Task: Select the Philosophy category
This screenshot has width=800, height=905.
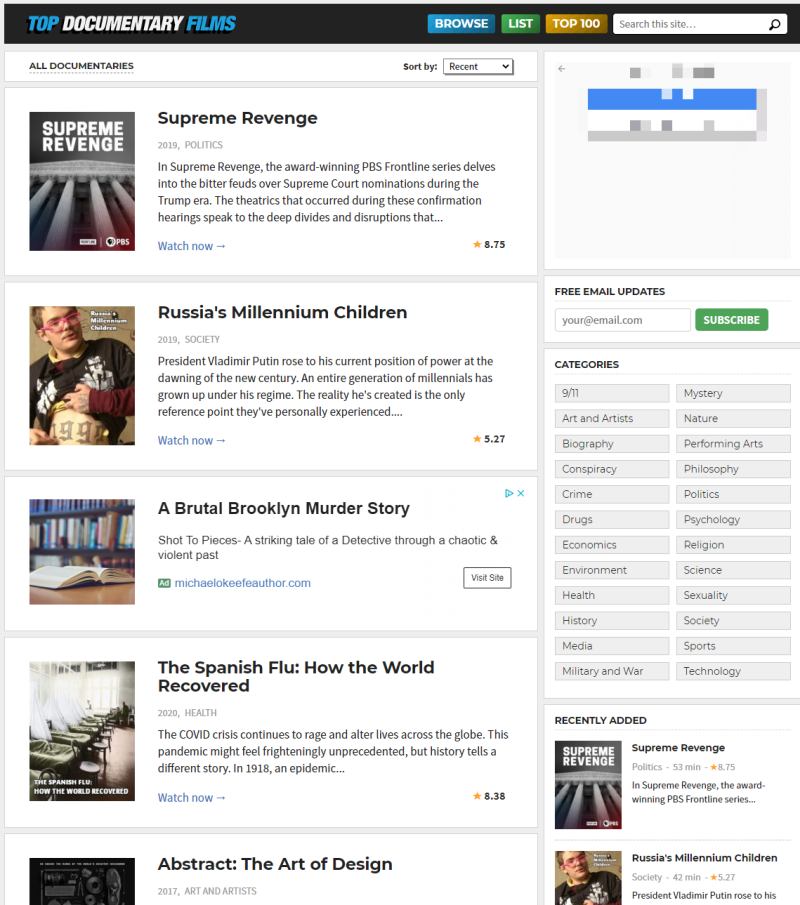Action: click(733, 469)
